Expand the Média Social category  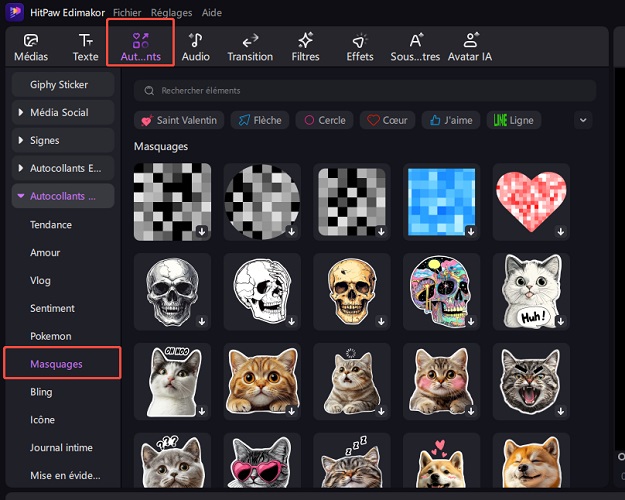point(64,113)
